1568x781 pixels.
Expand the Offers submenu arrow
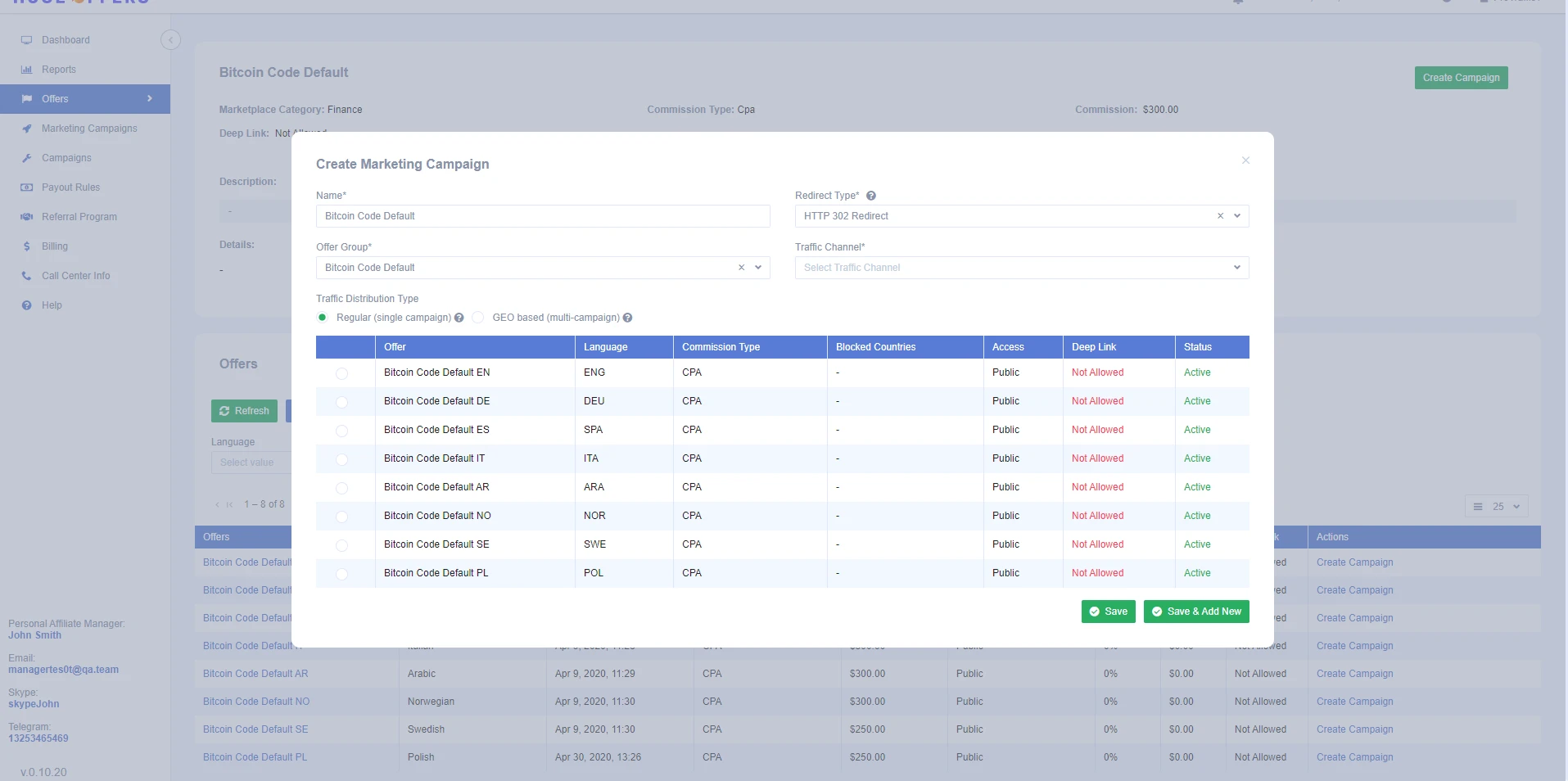[150, 99]
